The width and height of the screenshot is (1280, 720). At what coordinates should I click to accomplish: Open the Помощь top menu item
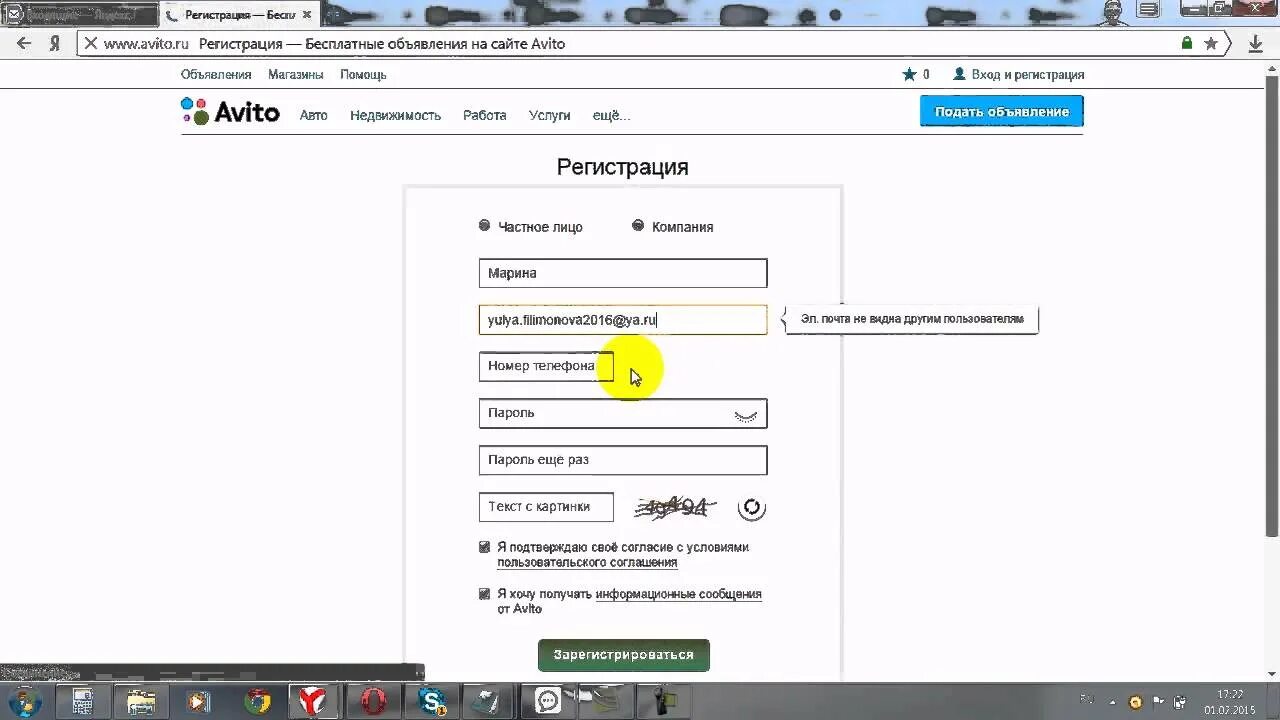point(363,75)
